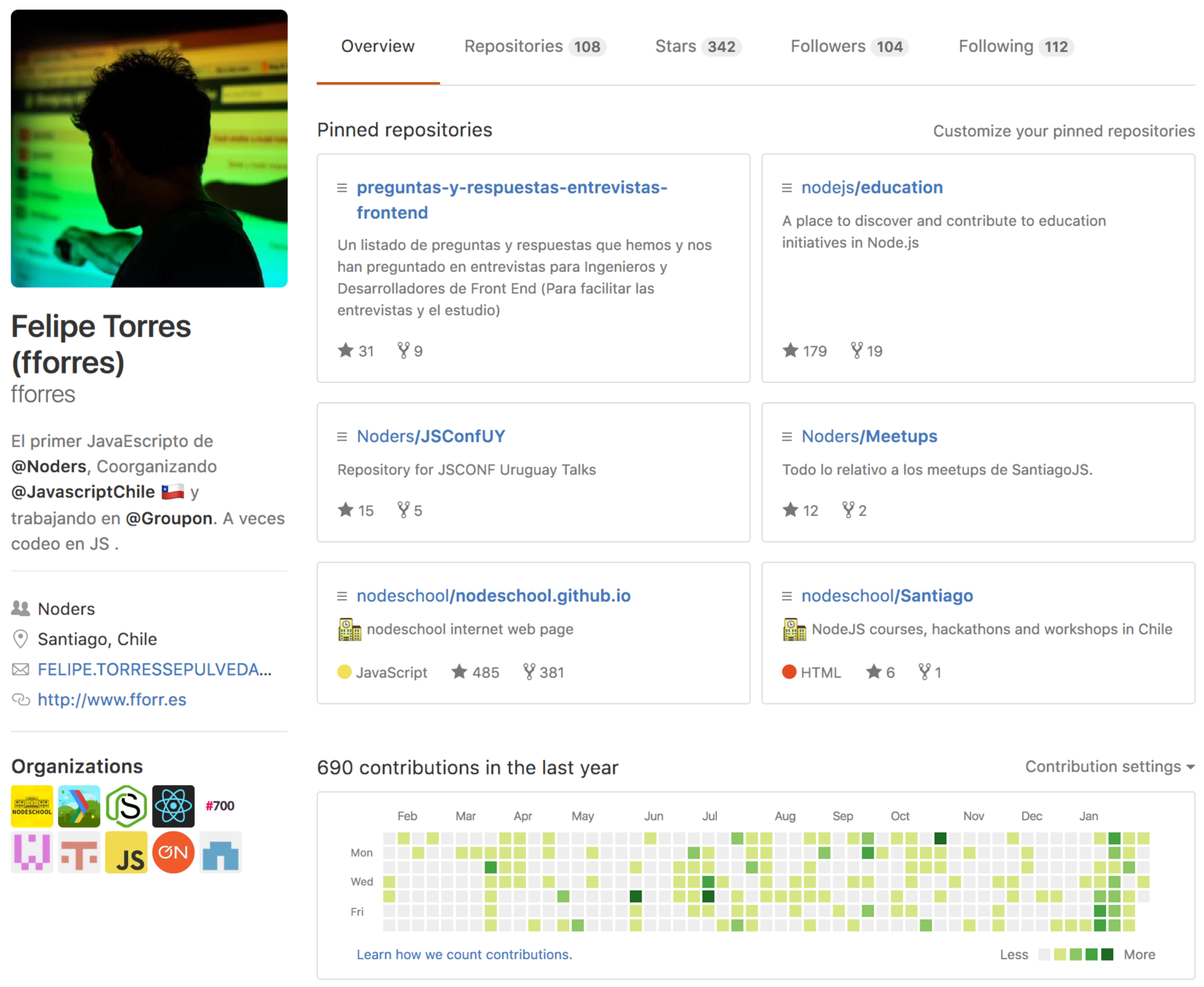Click the Pinned repositories heading

pos(405,130)
